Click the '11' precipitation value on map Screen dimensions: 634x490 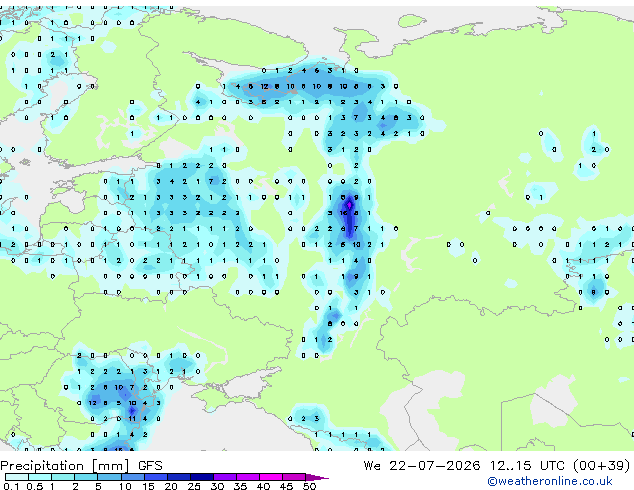click(132, 419)
